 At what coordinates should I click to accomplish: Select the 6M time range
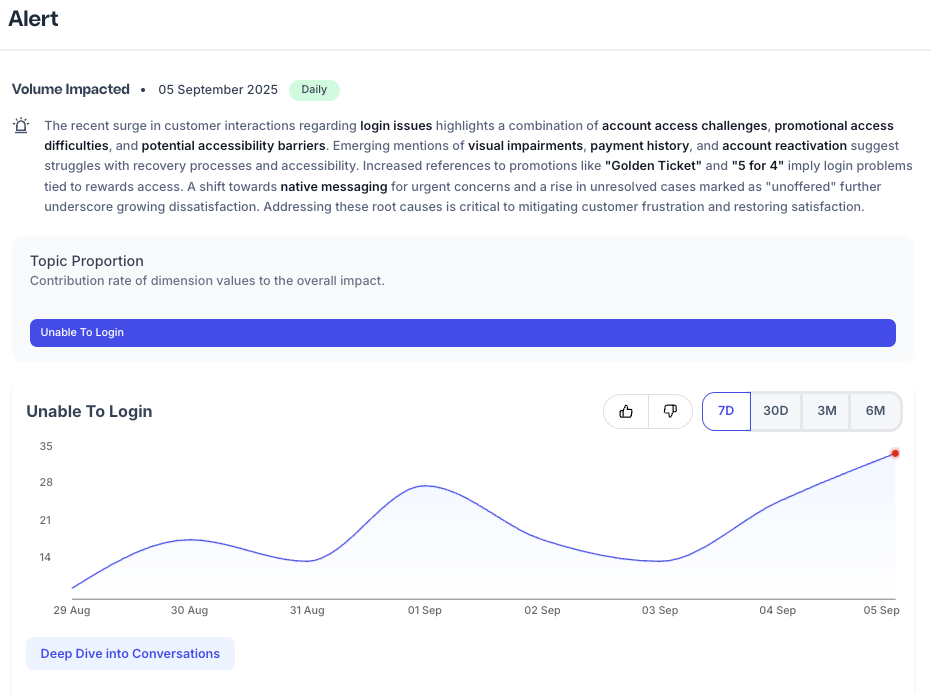click(874, 410)
